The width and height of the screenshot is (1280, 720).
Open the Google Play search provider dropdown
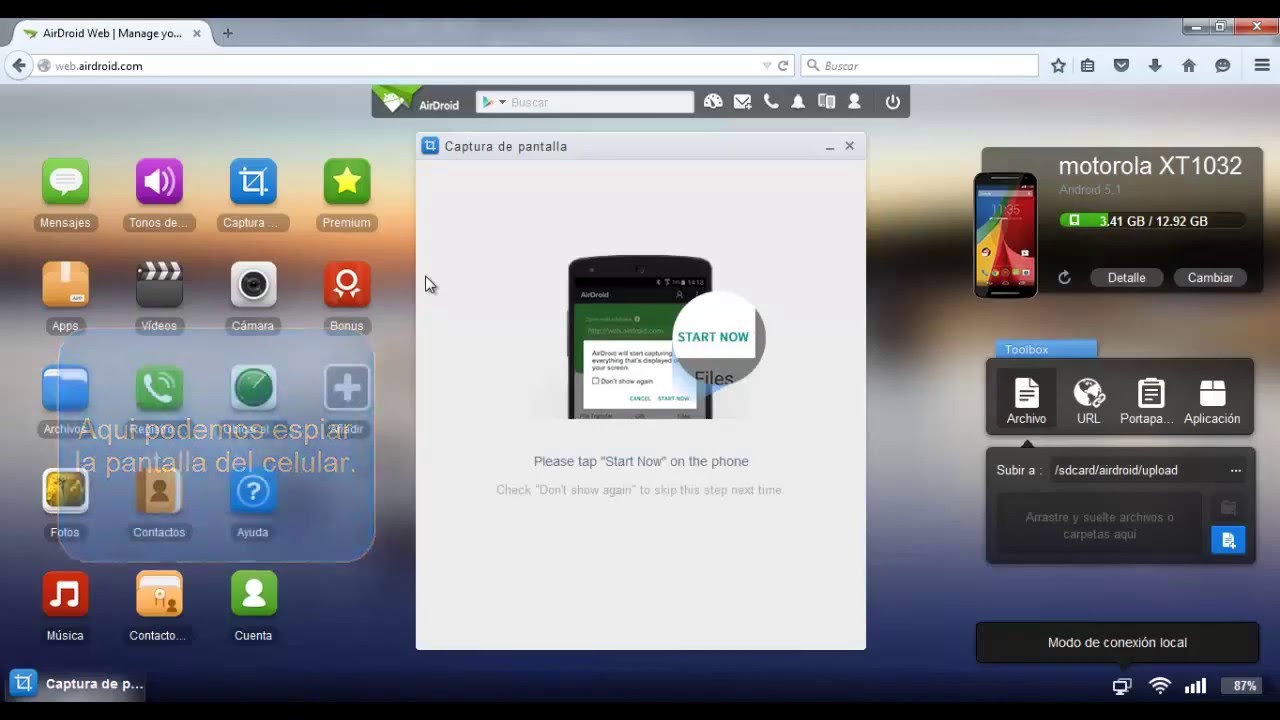tap(493, 102)
